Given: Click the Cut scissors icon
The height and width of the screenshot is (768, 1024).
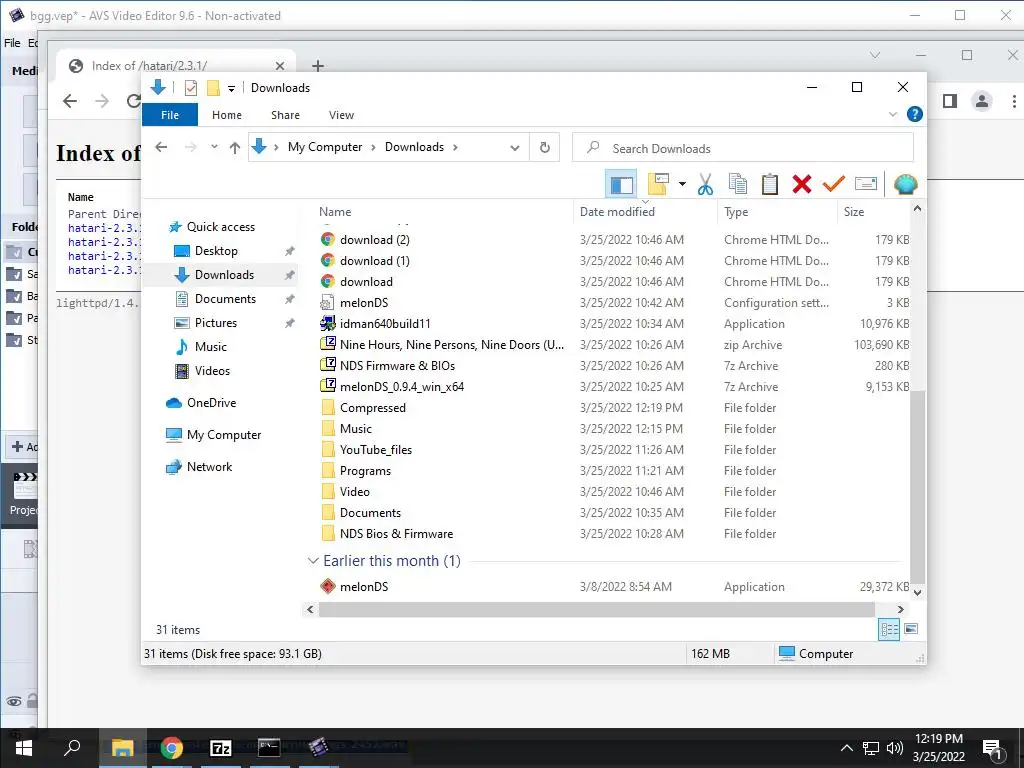Looking at the screenshot, I should click(705, 184).
